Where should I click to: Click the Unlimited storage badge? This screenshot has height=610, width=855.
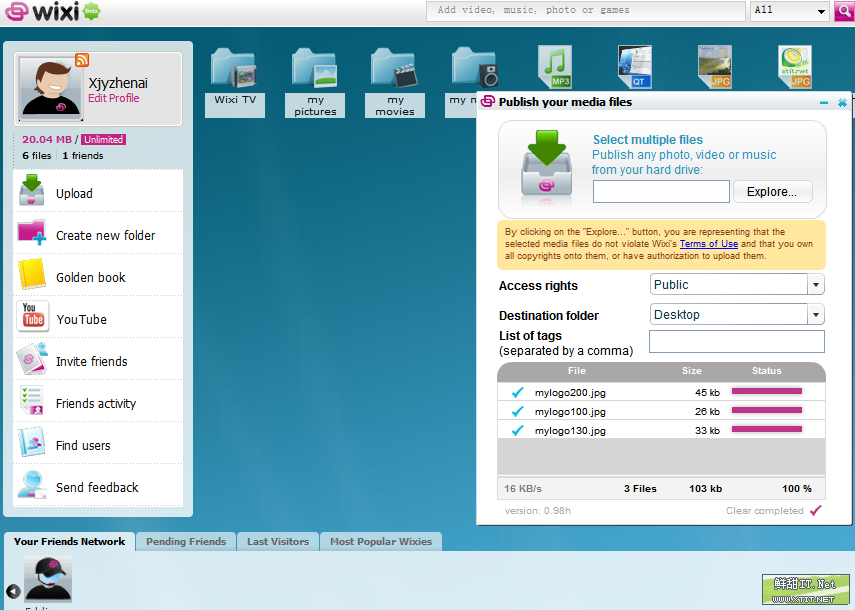pyautogui.click(x=104, y=140)
